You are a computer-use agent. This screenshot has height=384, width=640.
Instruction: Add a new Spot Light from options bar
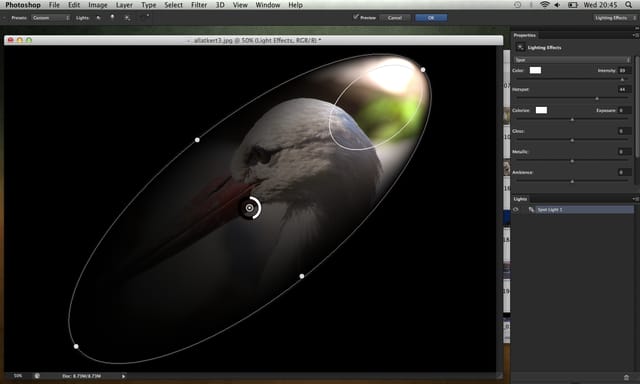tap(98, 18)
